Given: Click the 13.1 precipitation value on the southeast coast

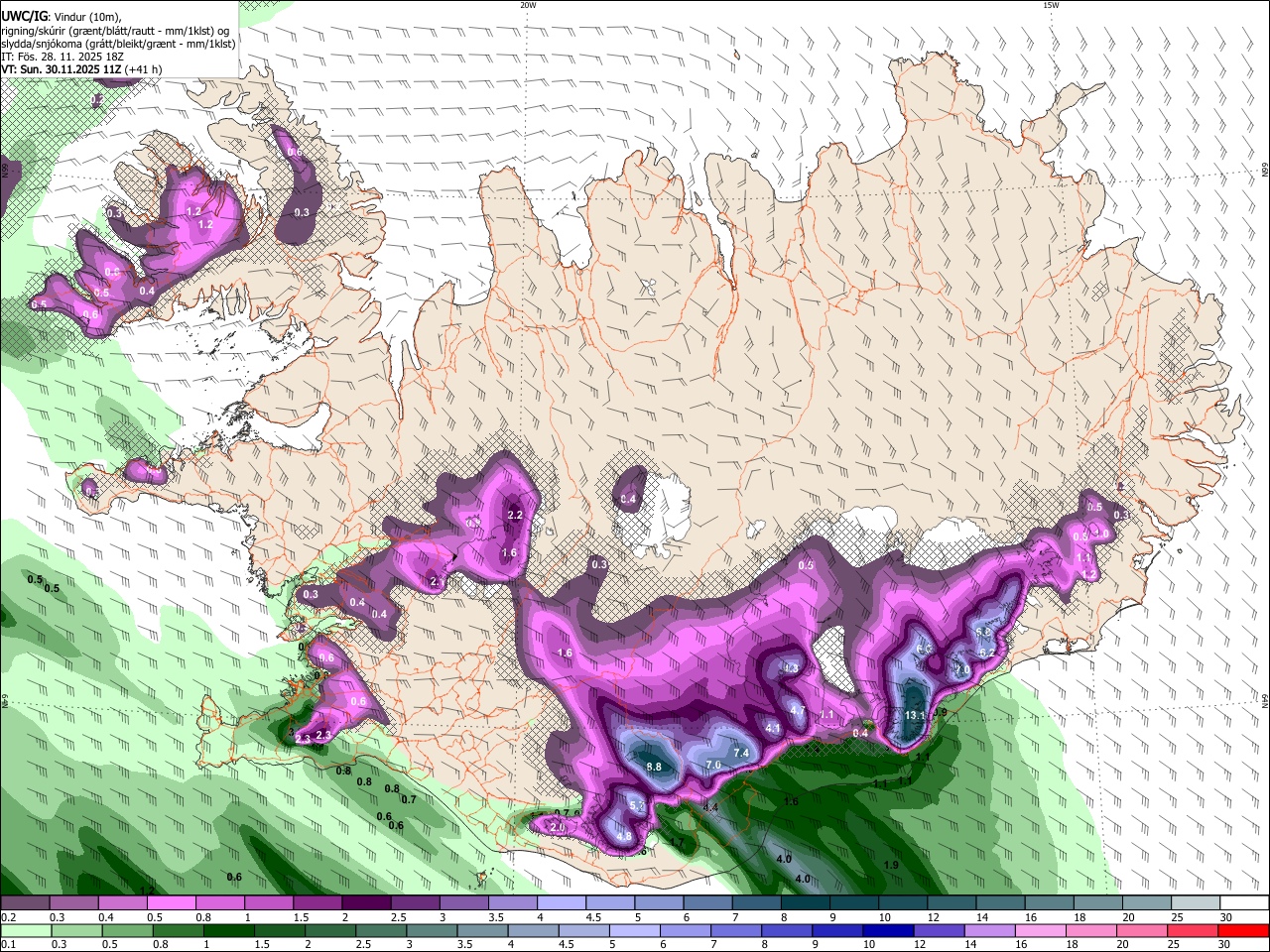Looking at the screenshot, I should click(x=915, y=715).
